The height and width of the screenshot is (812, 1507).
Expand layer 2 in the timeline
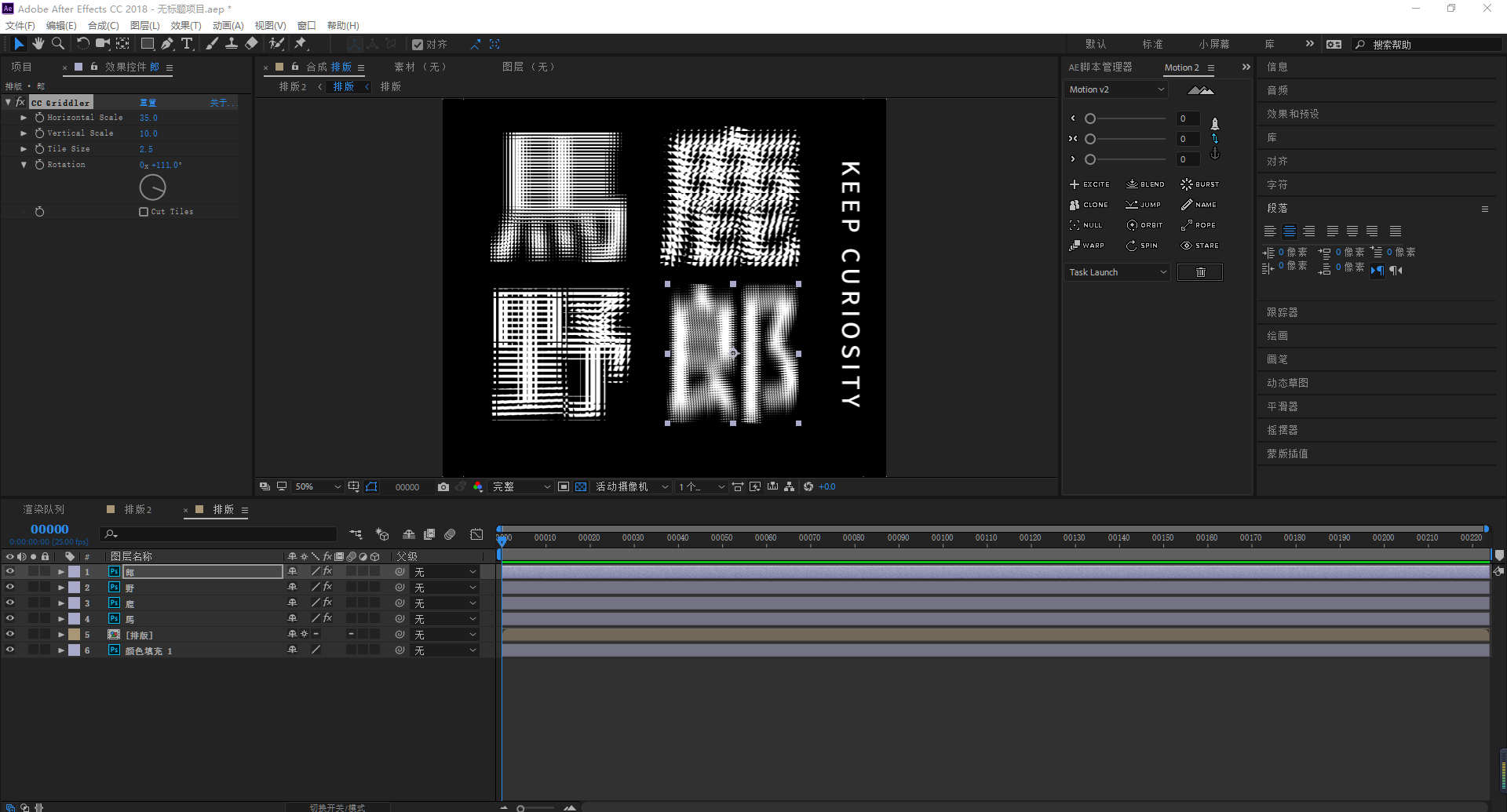pos(61,588)
